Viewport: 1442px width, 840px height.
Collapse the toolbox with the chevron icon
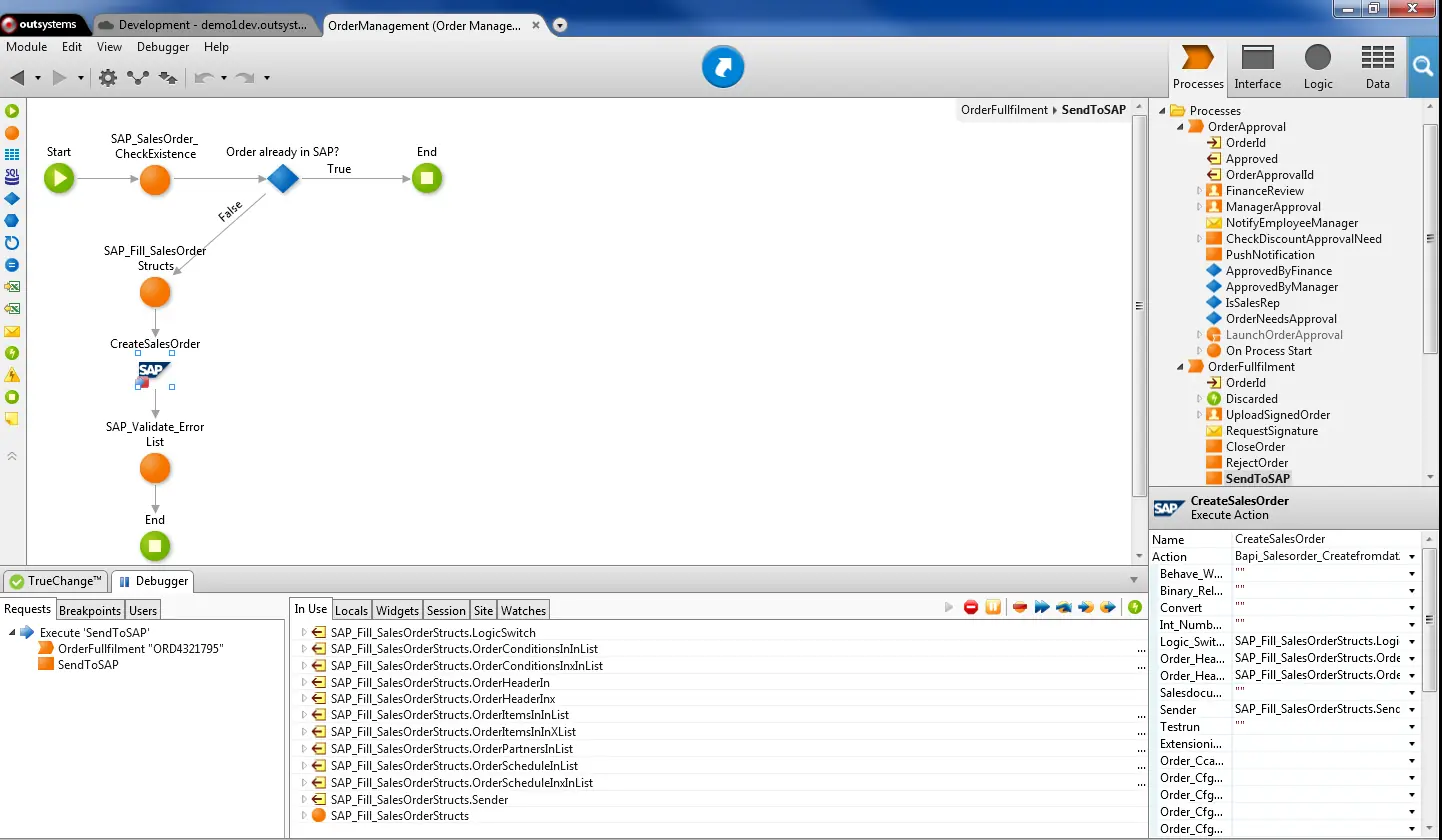point(12,456)
